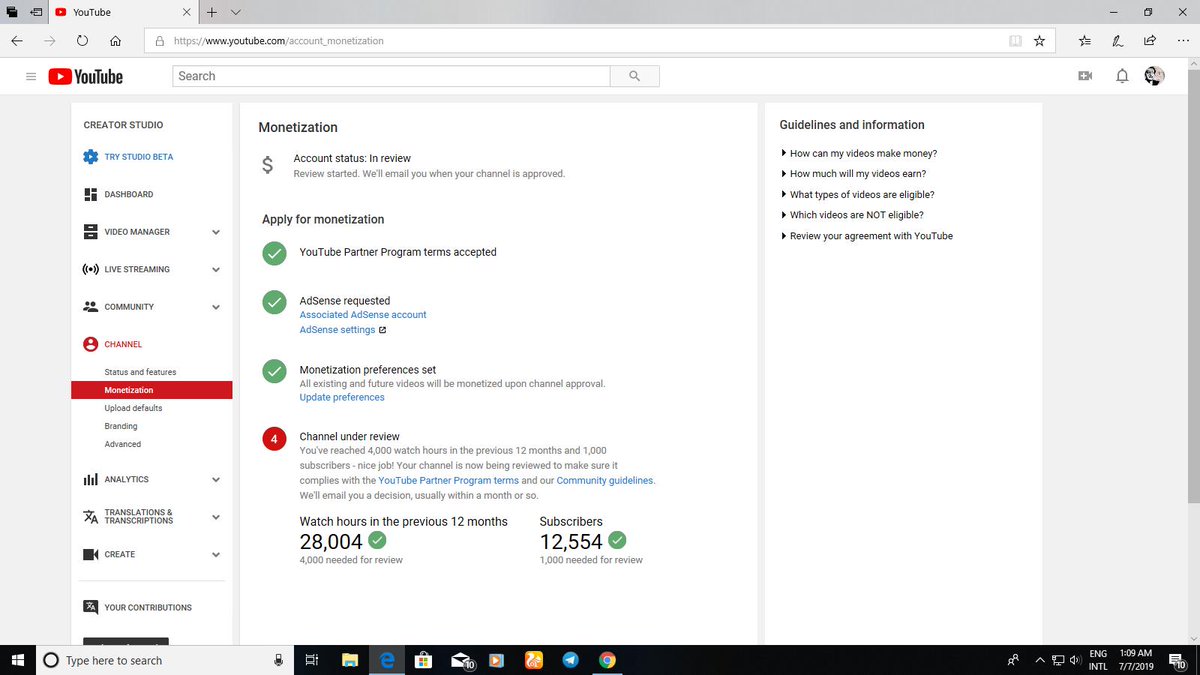Click the Analytics bar chart icon
Screen dimensions: 1200x675
91,480
